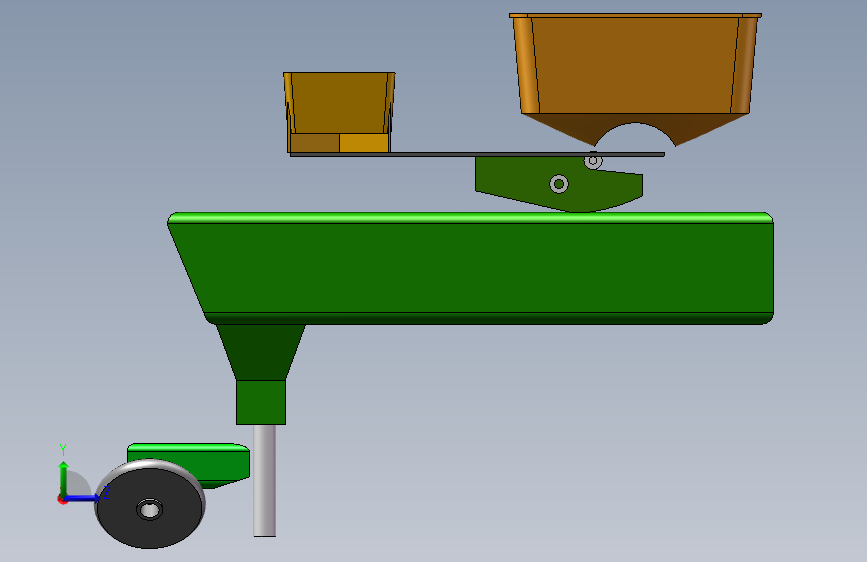
Task: Click the green Y axis arrow of the triad
Action: click(x=64, y=478)
